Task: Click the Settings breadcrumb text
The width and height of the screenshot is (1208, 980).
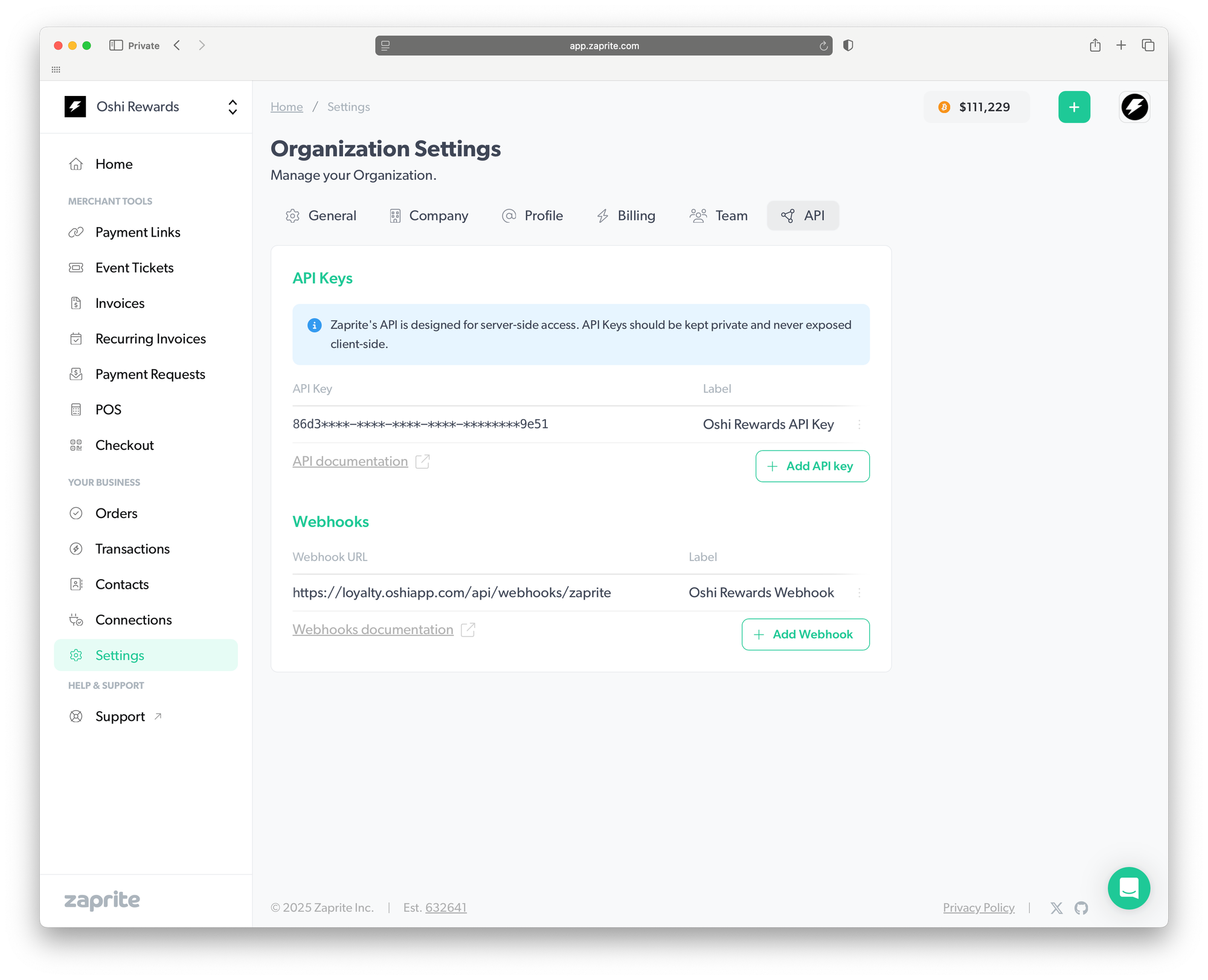Action: click(x=348, y=107)
